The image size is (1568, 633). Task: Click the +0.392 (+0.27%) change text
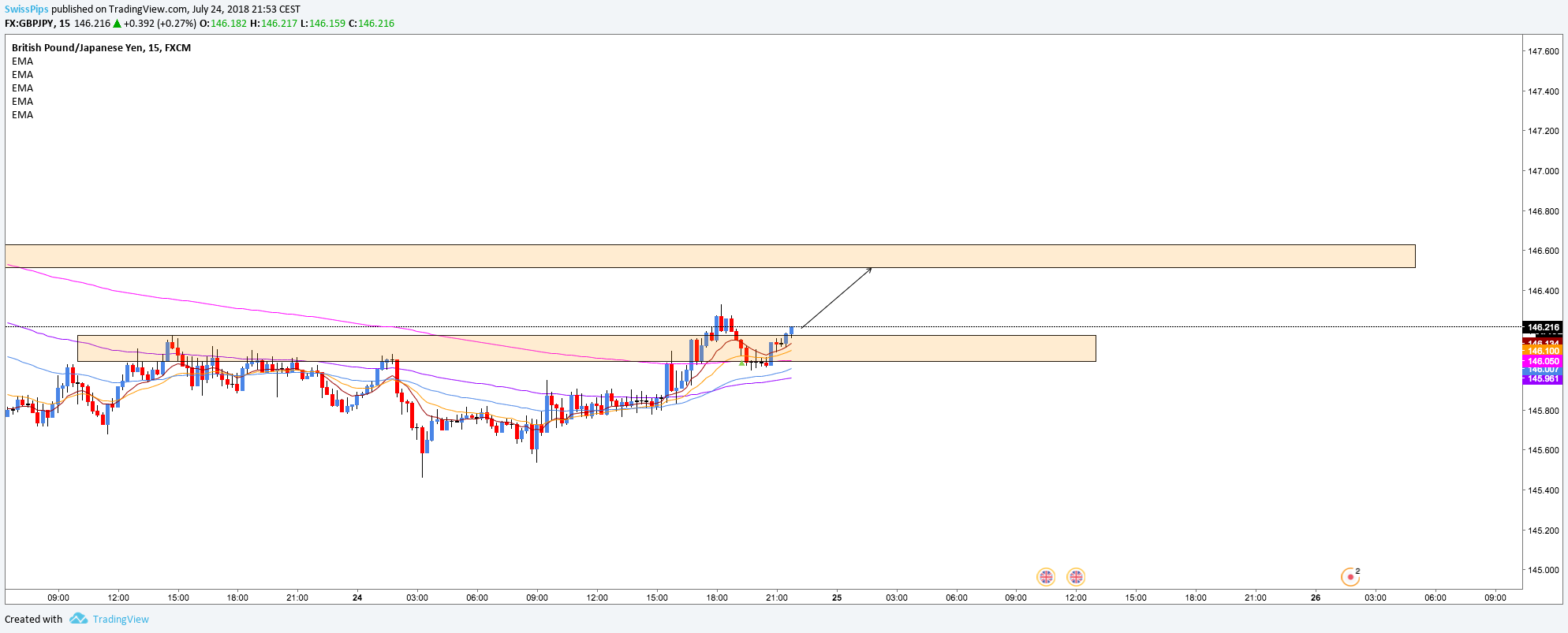point(160,24)
